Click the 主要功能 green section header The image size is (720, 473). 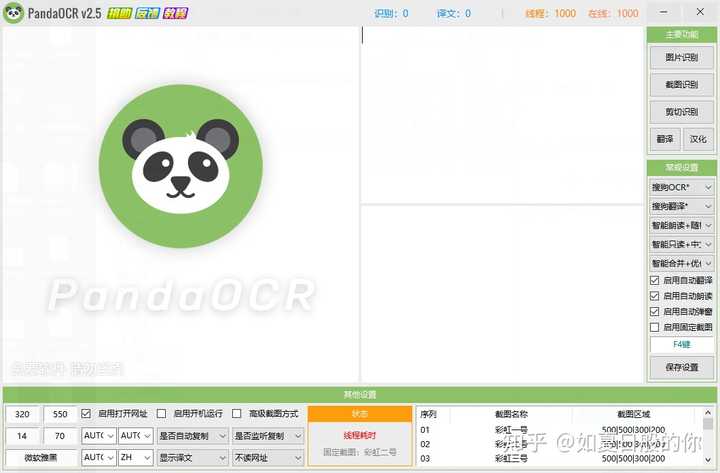click(x=682, y=34)
